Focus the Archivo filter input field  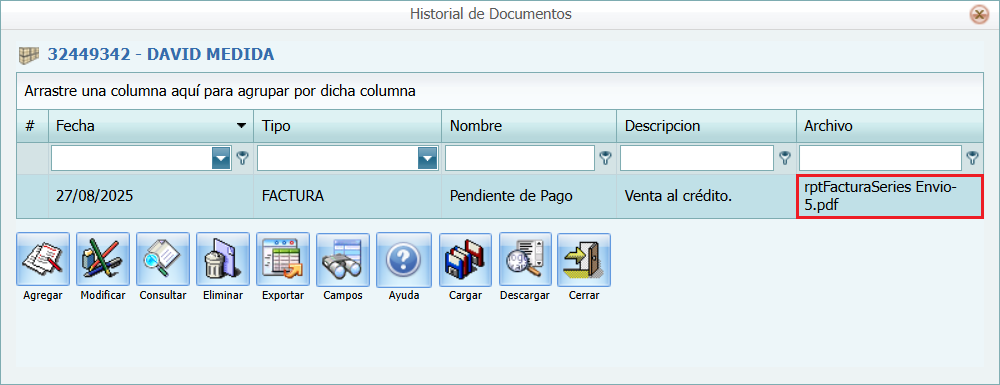pos(881,158)
